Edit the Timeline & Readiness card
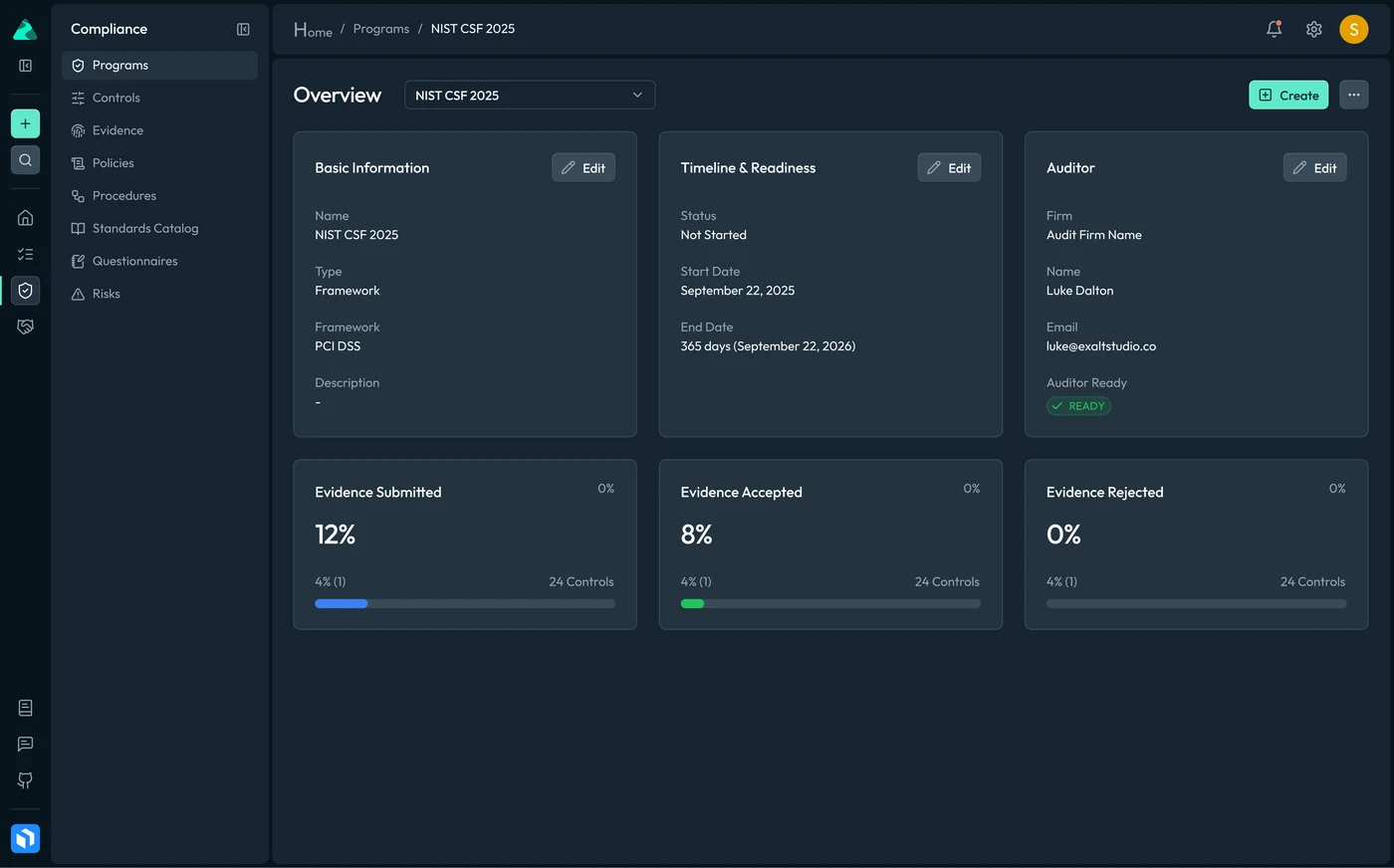Screen dimensions: 1394x868 click(949, 167)
